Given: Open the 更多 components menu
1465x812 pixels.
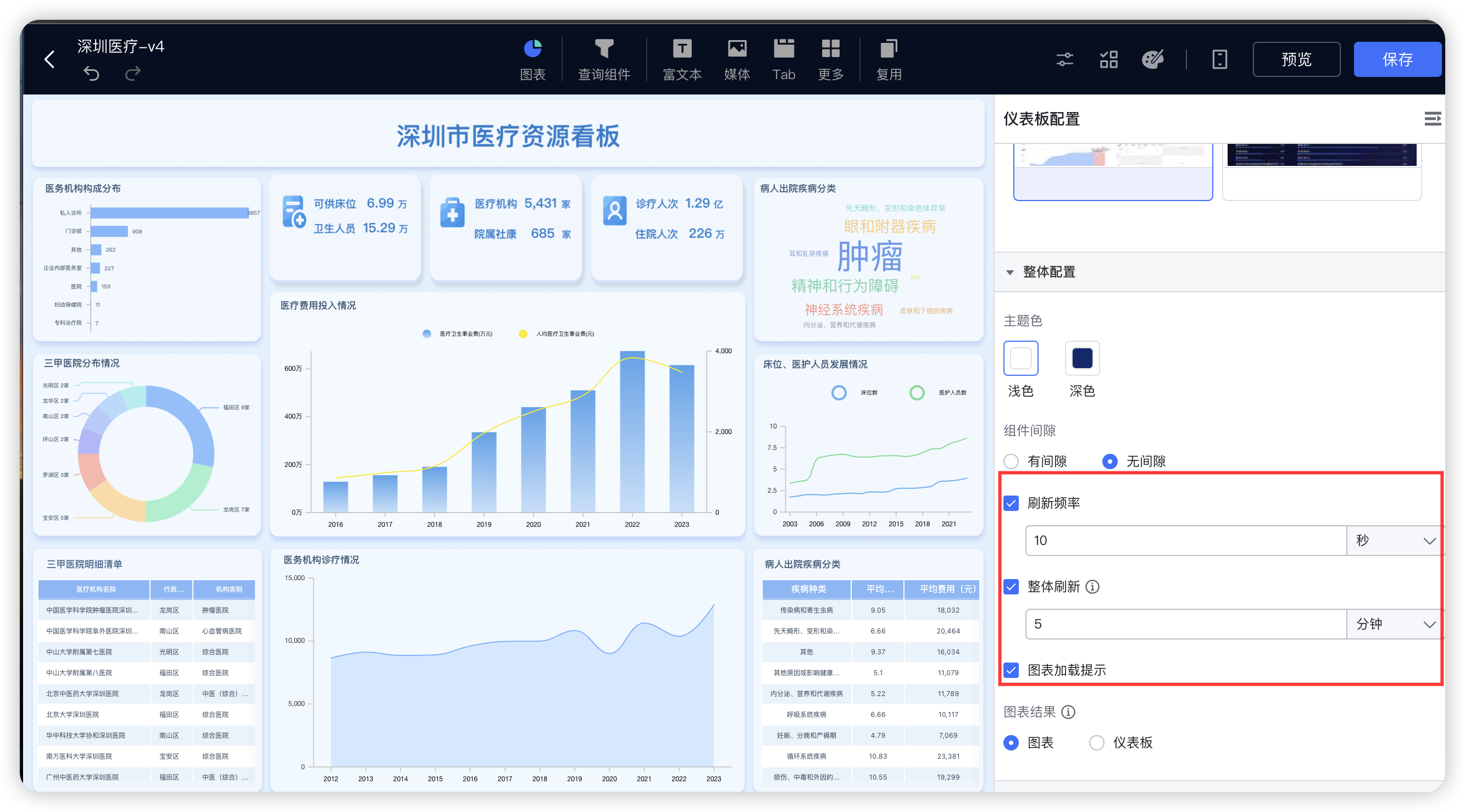Looking at the screenshot, I should point(830,59).
